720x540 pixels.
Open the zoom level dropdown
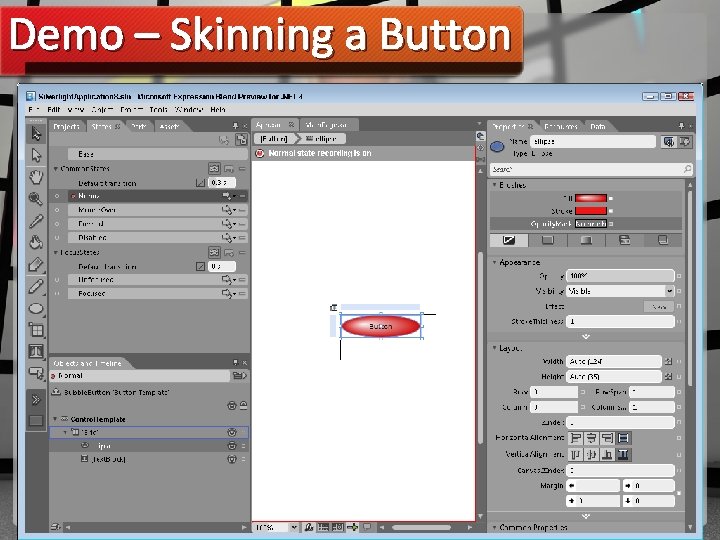click(x=293, y=527)
